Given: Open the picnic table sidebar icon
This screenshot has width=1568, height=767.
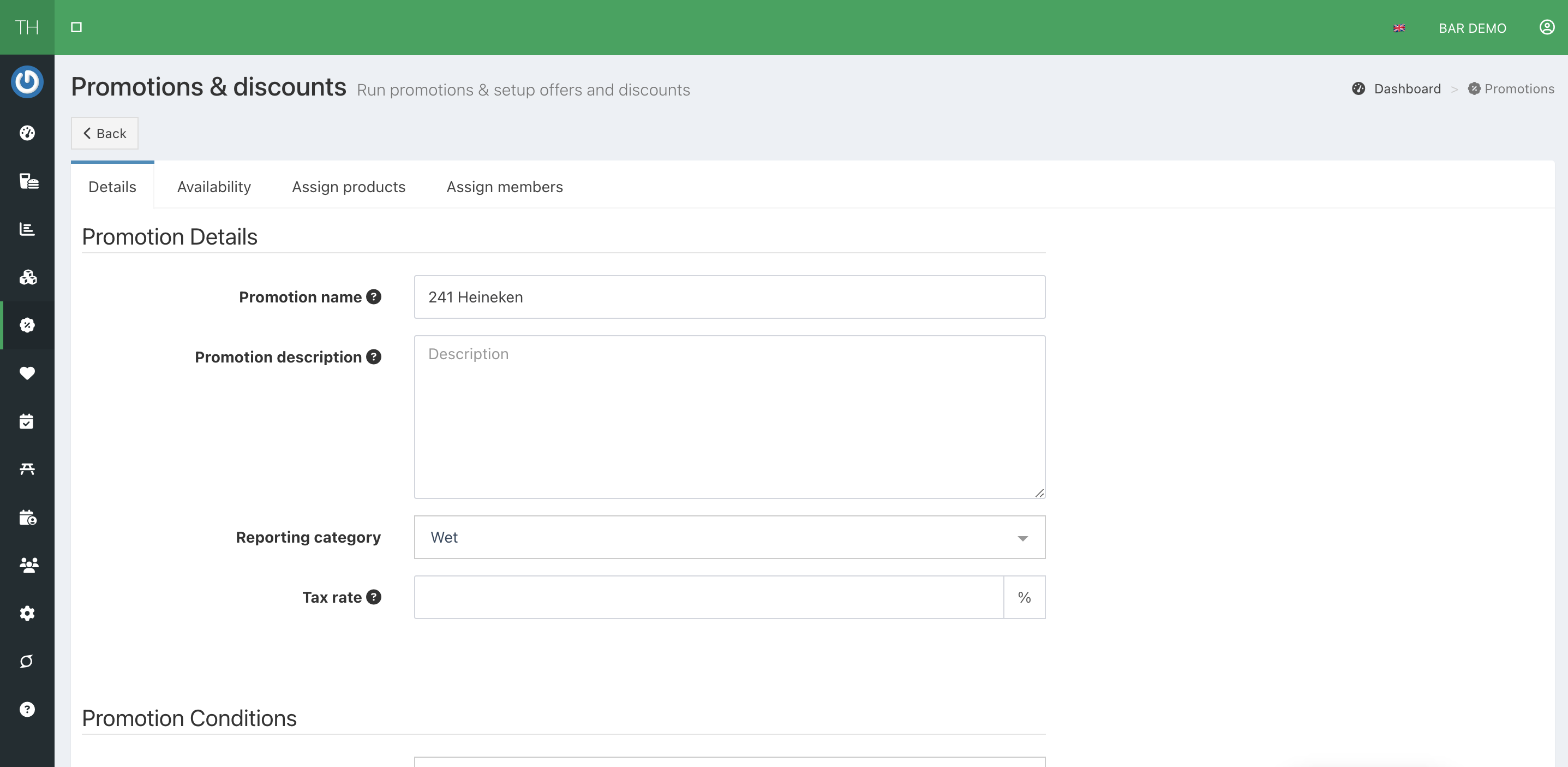Looking at the screenshot, I should [27, 468].
